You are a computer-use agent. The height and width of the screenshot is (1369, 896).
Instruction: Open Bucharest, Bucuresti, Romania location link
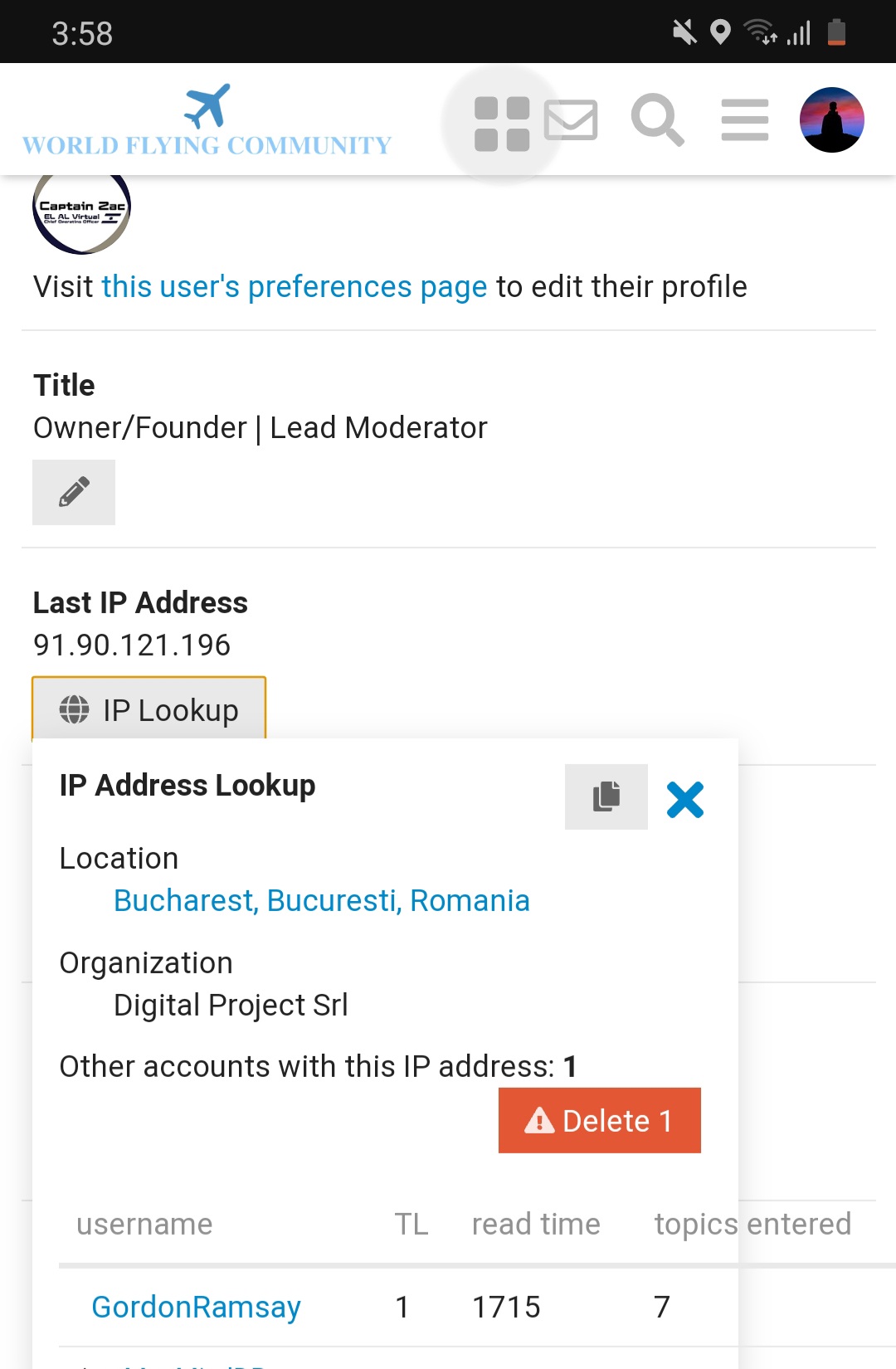[322, 900]
